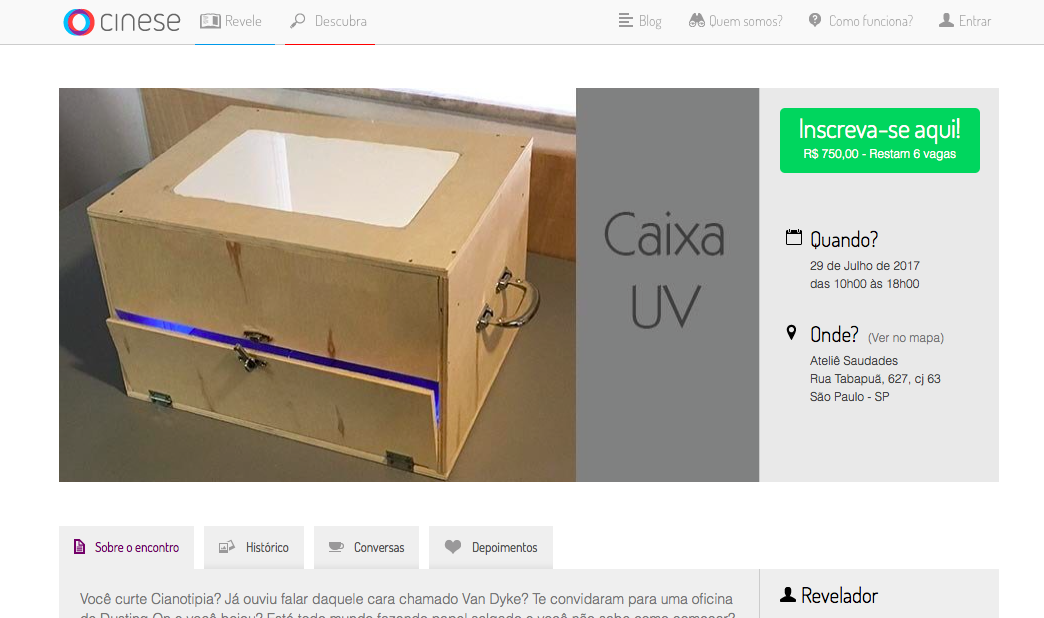Click the binoculars icon for Quem somos

pos(696,21)
